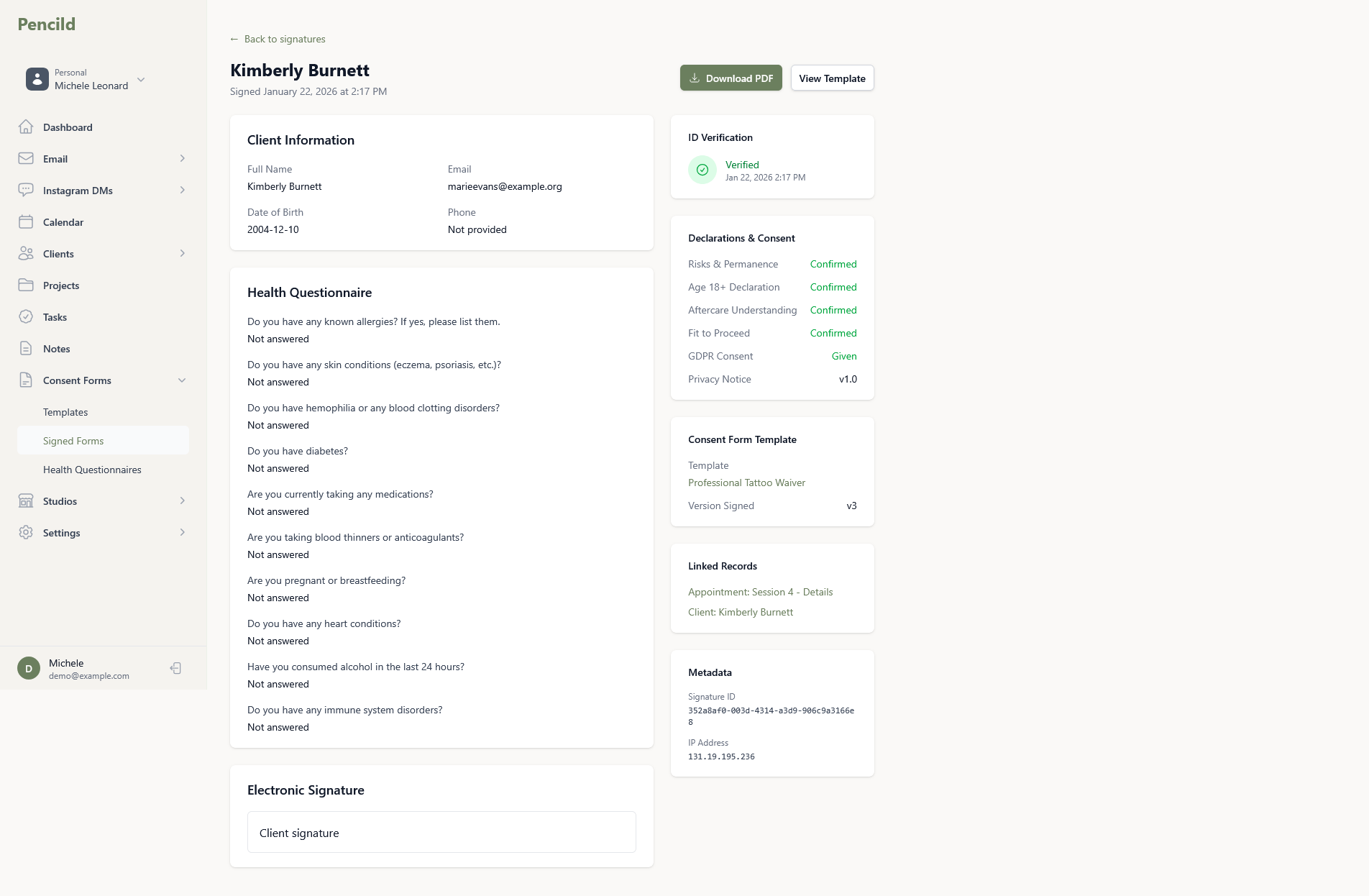Viewport: 1369px width, 896px height.
Task: Open the Projects folder icon
Action: 27,285
